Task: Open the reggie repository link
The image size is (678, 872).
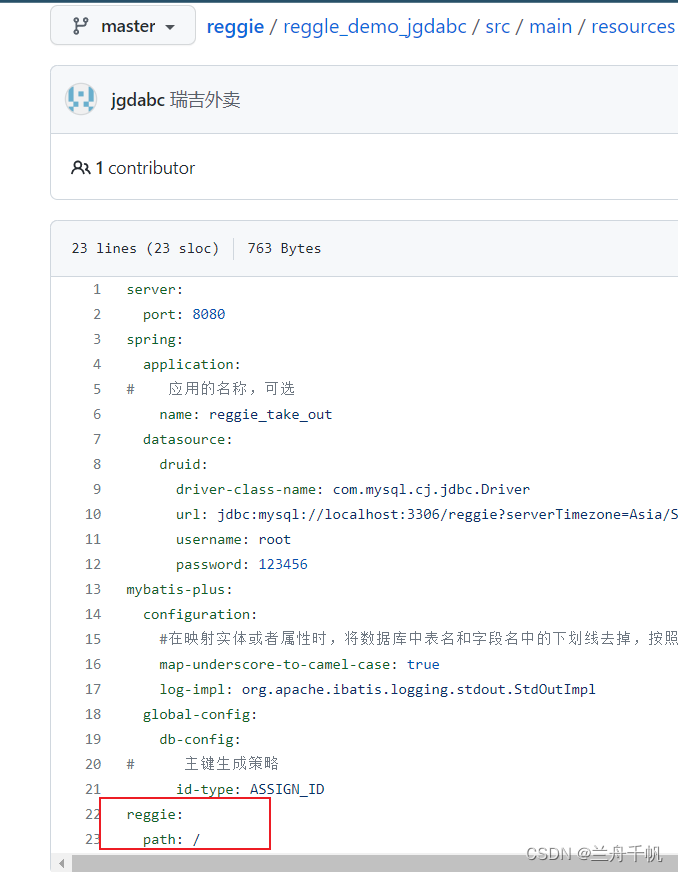Action: tap(235, 27)
